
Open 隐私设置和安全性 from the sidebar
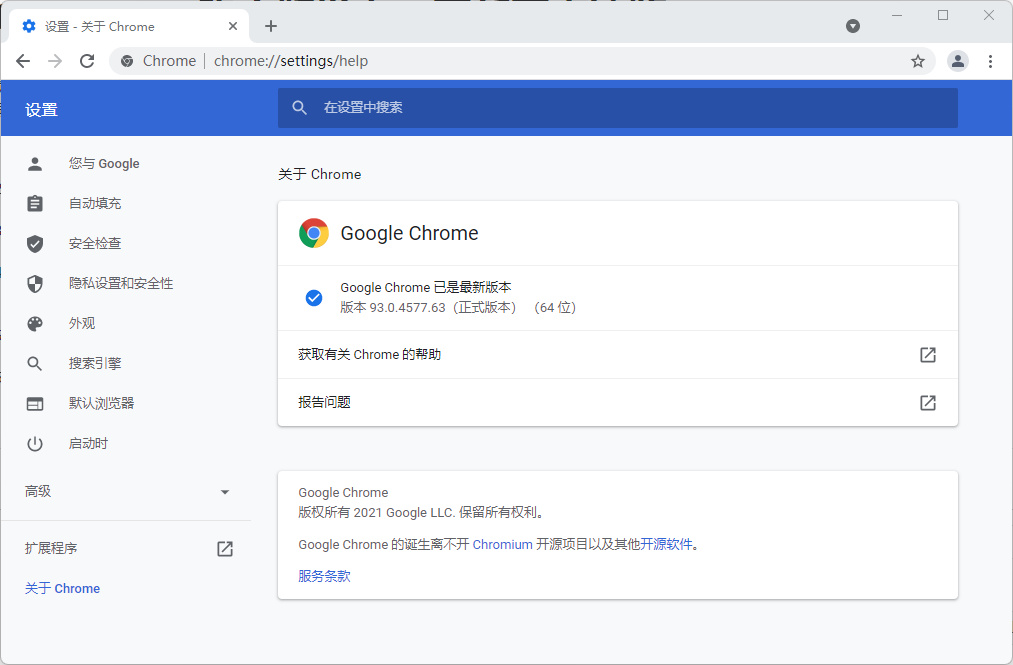click(x=35, y=283)
